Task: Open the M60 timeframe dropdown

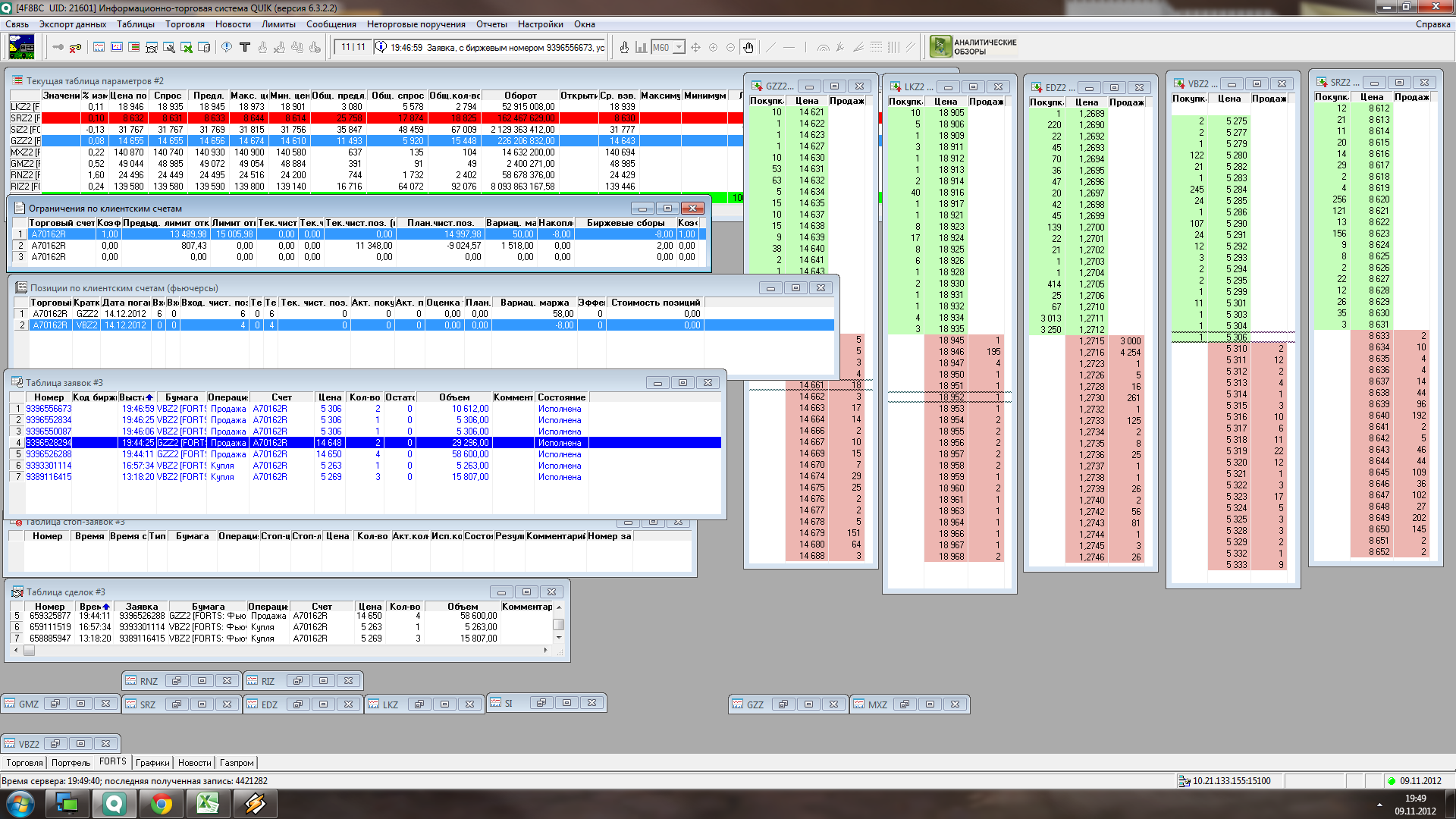Action: [x=679, y=47]
